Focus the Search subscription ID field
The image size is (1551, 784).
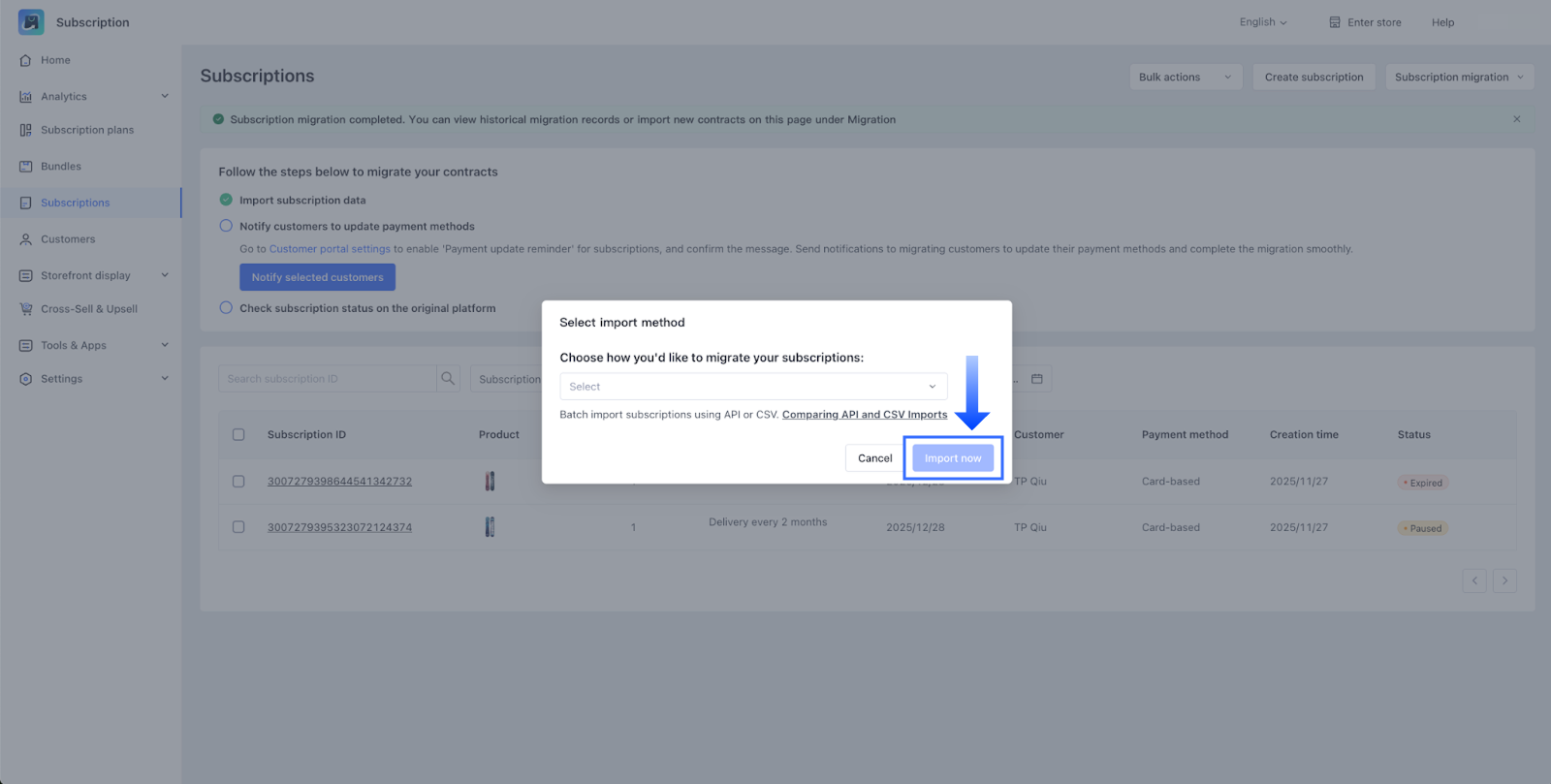328,379
